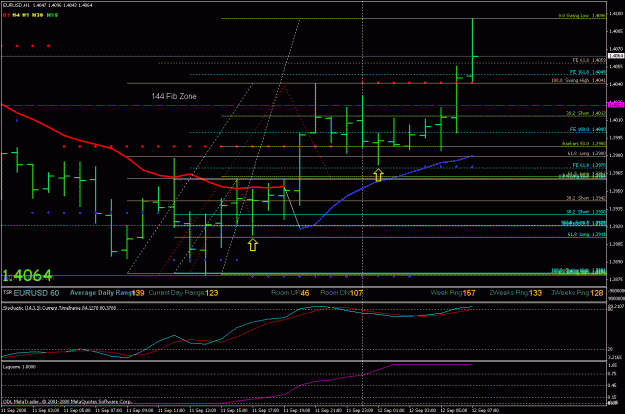Click the 'FE 100.0 1.4000' level label
Image resolution: width=625 pixels, height=414 pixels.
point(588,129)
